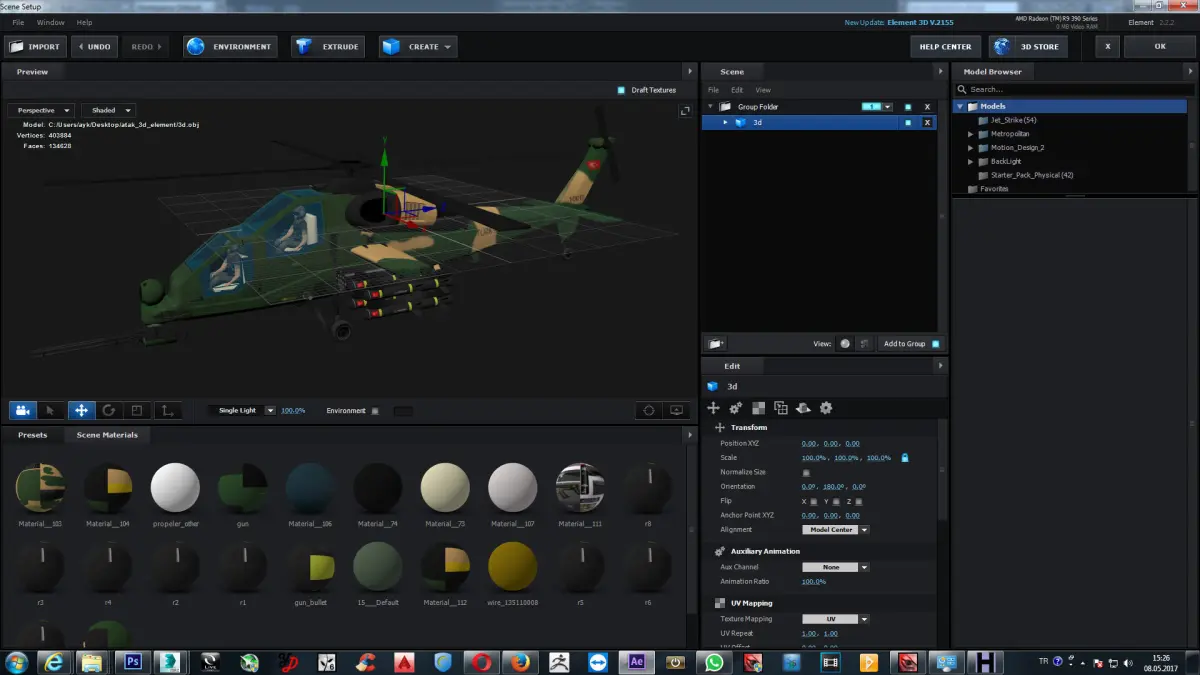
Task: Toggle the Draft Textures checkbox
Action: click(621, 90)
